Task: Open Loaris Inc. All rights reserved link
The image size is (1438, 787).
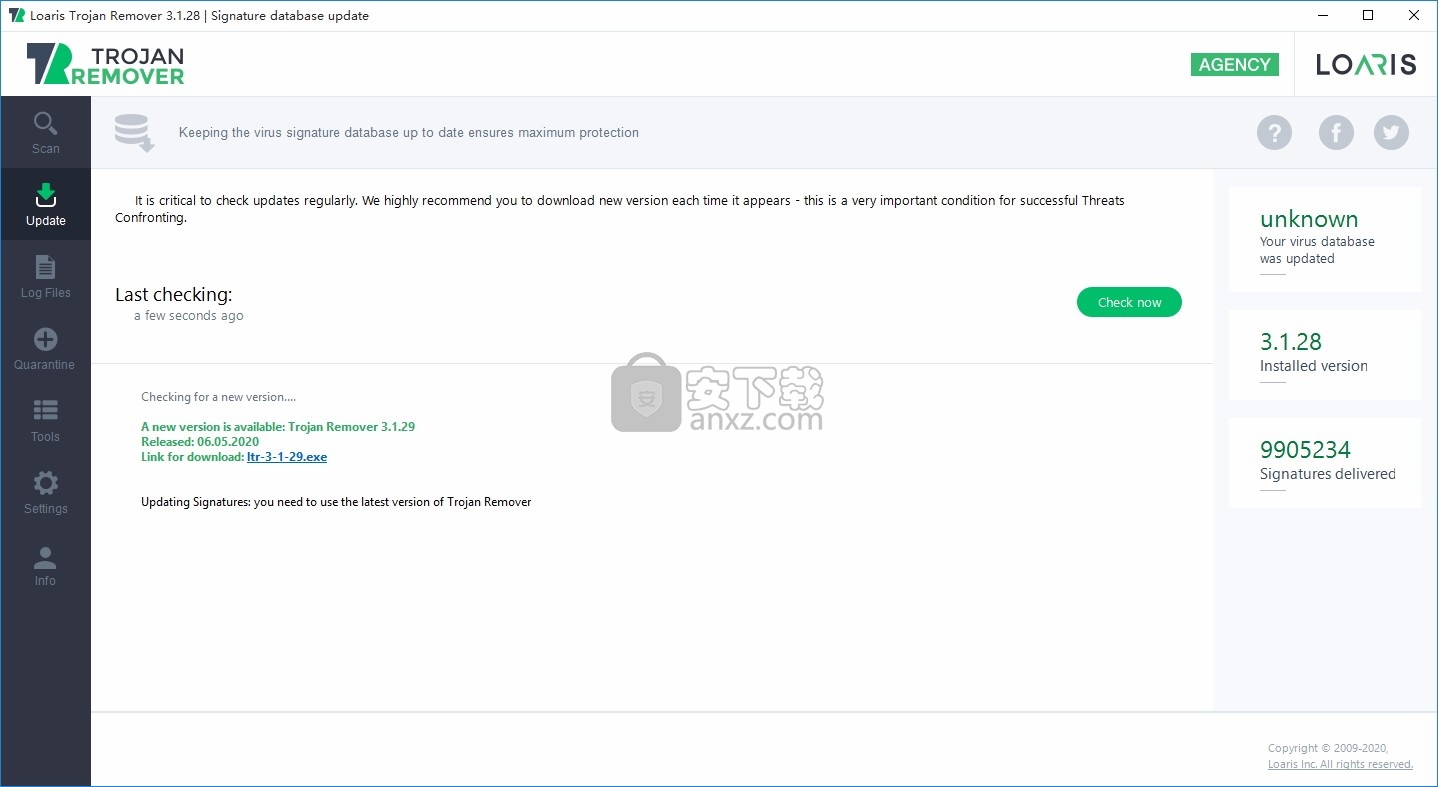Action: (x=1340, y=764)
